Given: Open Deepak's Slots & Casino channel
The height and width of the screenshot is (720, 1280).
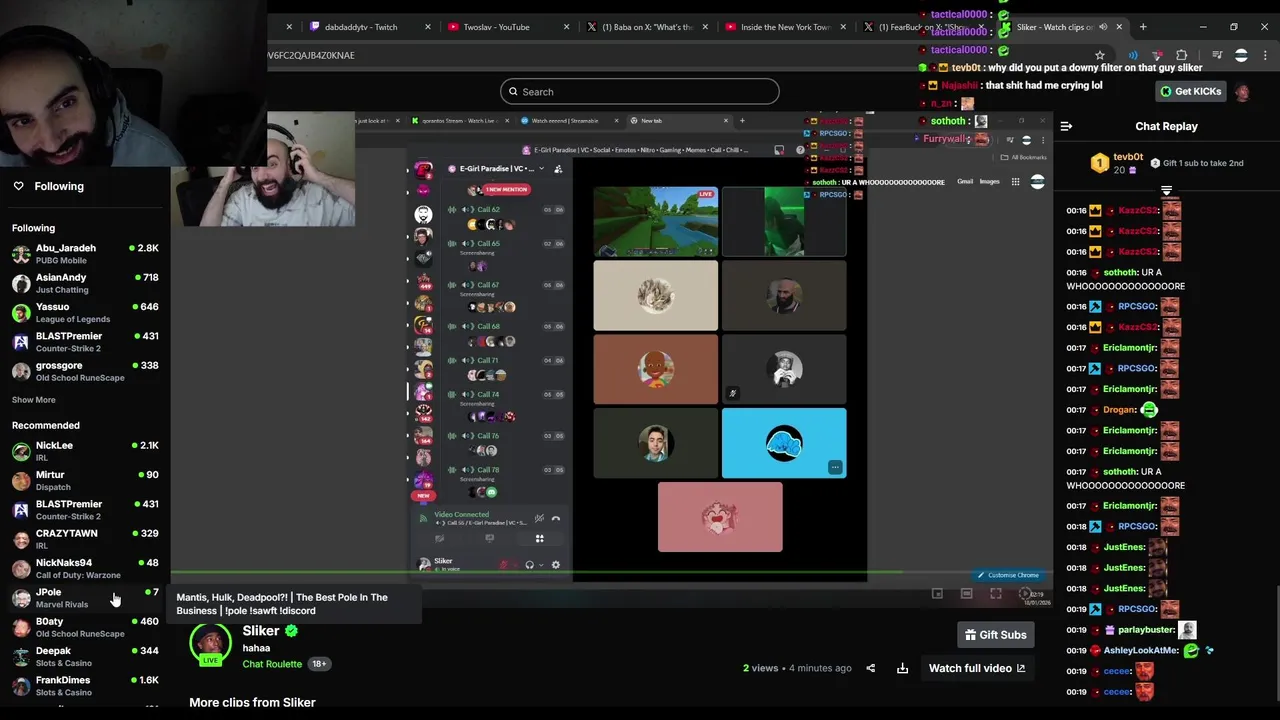Looking at the screenshot, I should pos(85,656).
